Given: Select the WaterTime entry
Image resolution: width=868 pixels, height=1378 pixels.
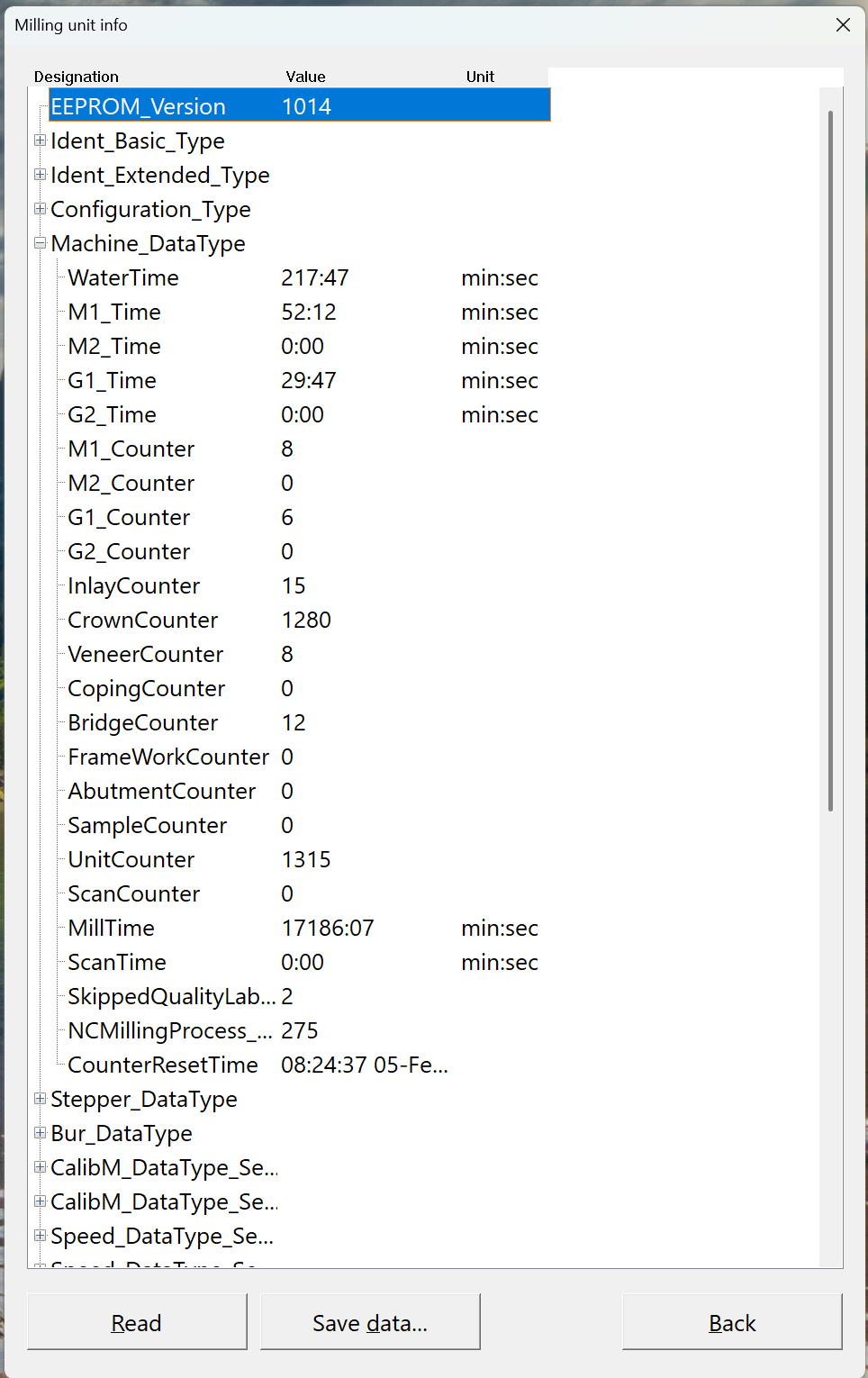Looking at the screenshot, I should pyautogui.click(x=122, y=277).
